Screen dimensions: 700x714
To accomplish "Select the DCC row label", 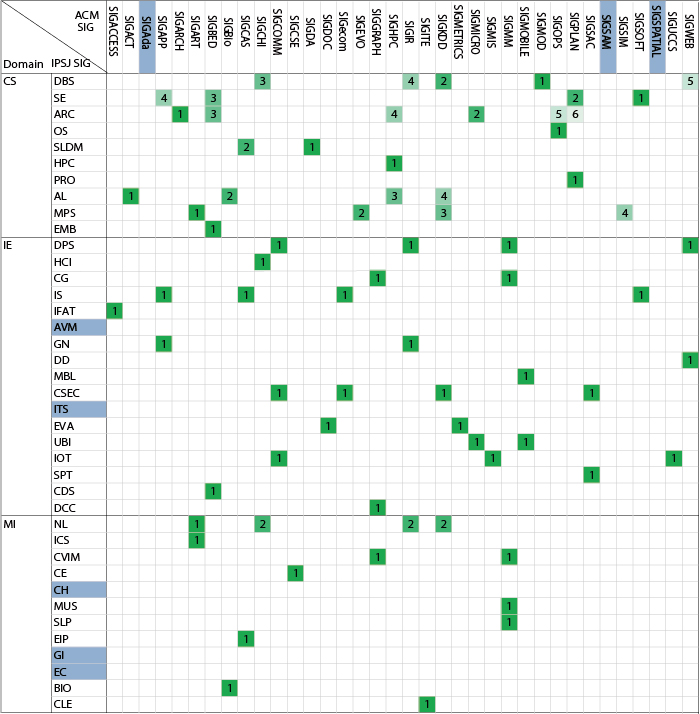I will pos(65,508).
